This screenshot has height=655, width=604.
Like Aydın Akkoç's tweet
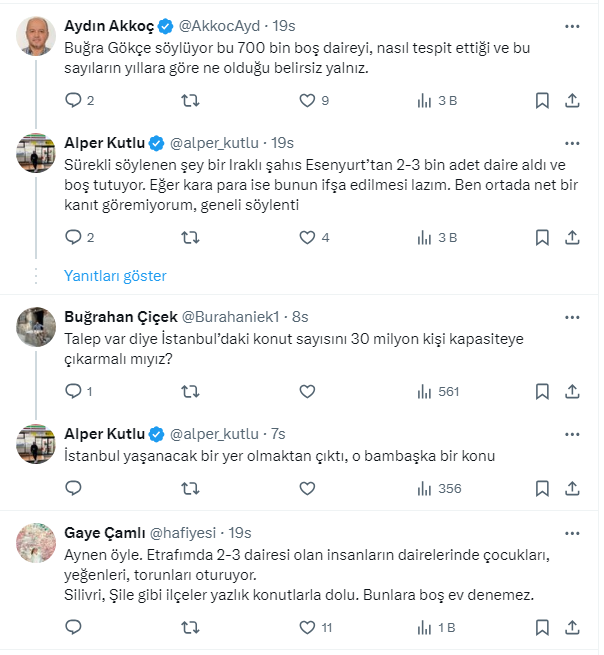308,100
